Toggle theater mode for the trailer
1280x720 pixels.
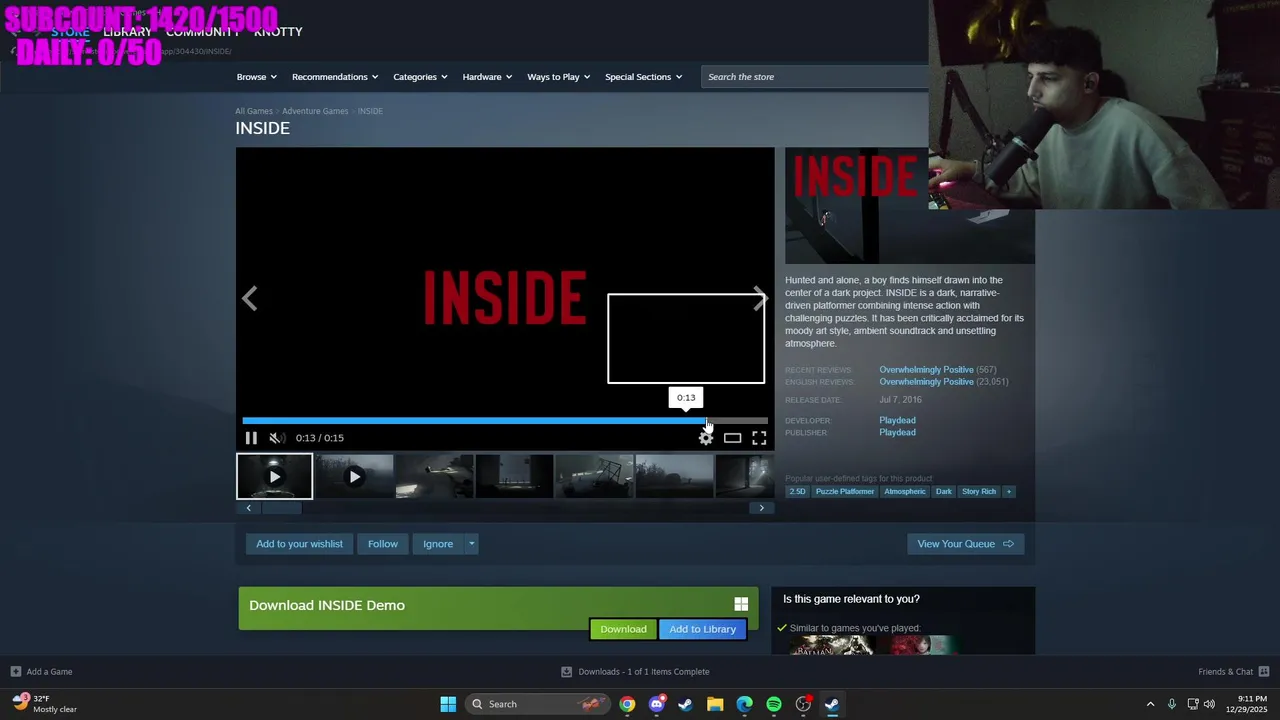pos(733,438)
